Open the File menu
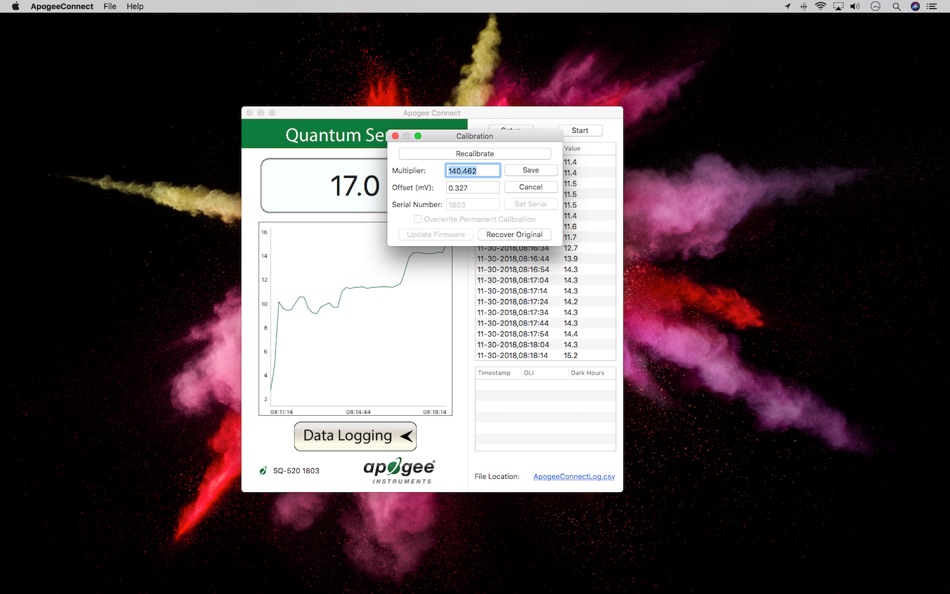Viewport: 950px width, 594px height. coord(110,6)
